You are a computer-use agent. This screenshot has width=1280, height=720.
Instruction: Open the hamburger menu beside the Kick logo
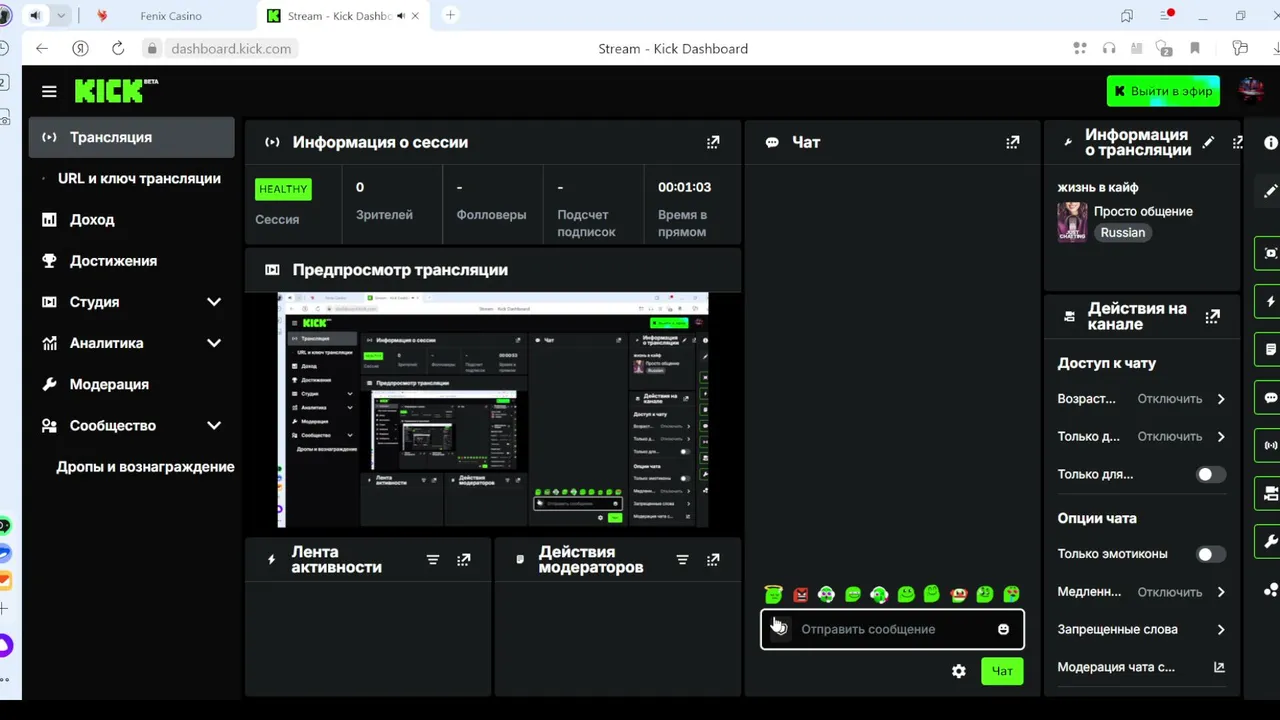49,91
